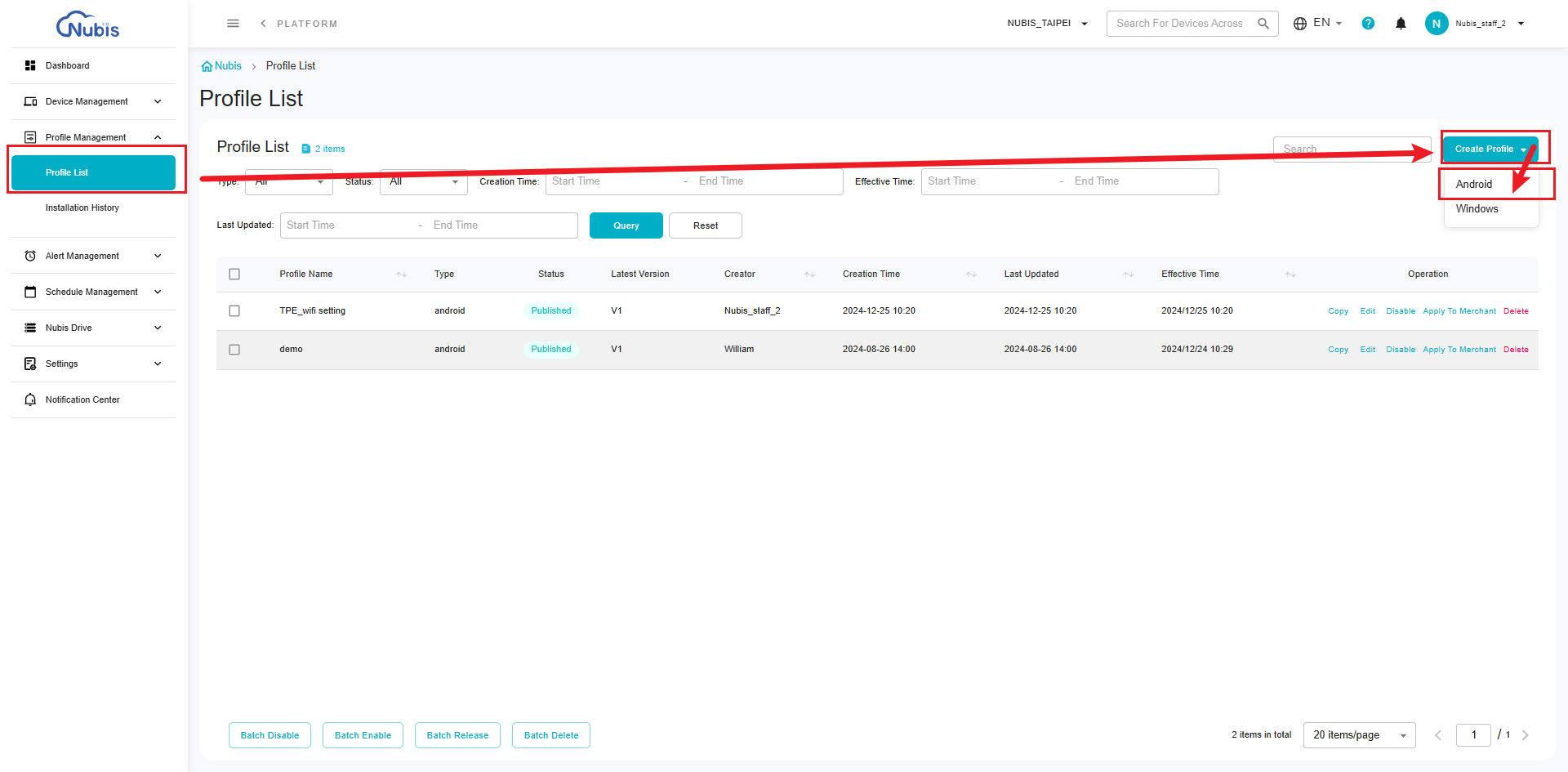Sort by Last Updated column arrows
1568x772 pixels.
click(1128, 274)
